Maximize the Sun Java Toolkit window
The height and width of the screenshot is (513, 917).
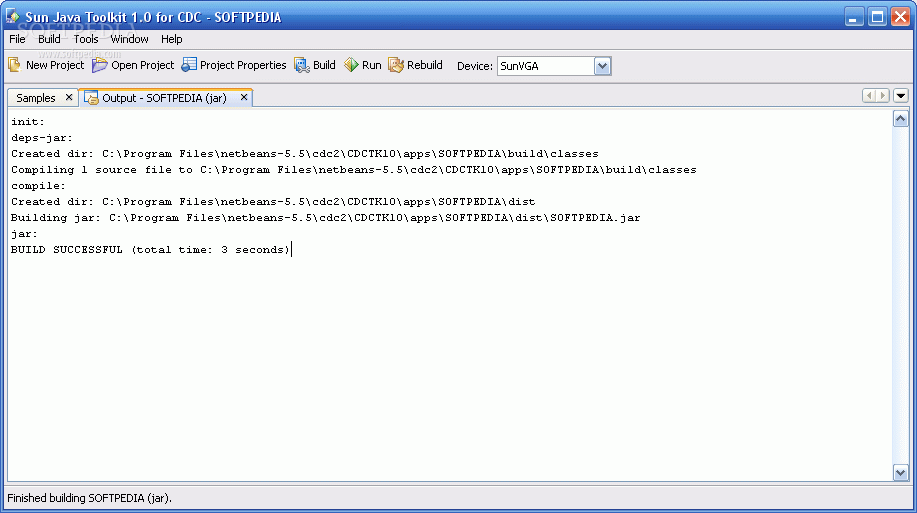point(877,17)
